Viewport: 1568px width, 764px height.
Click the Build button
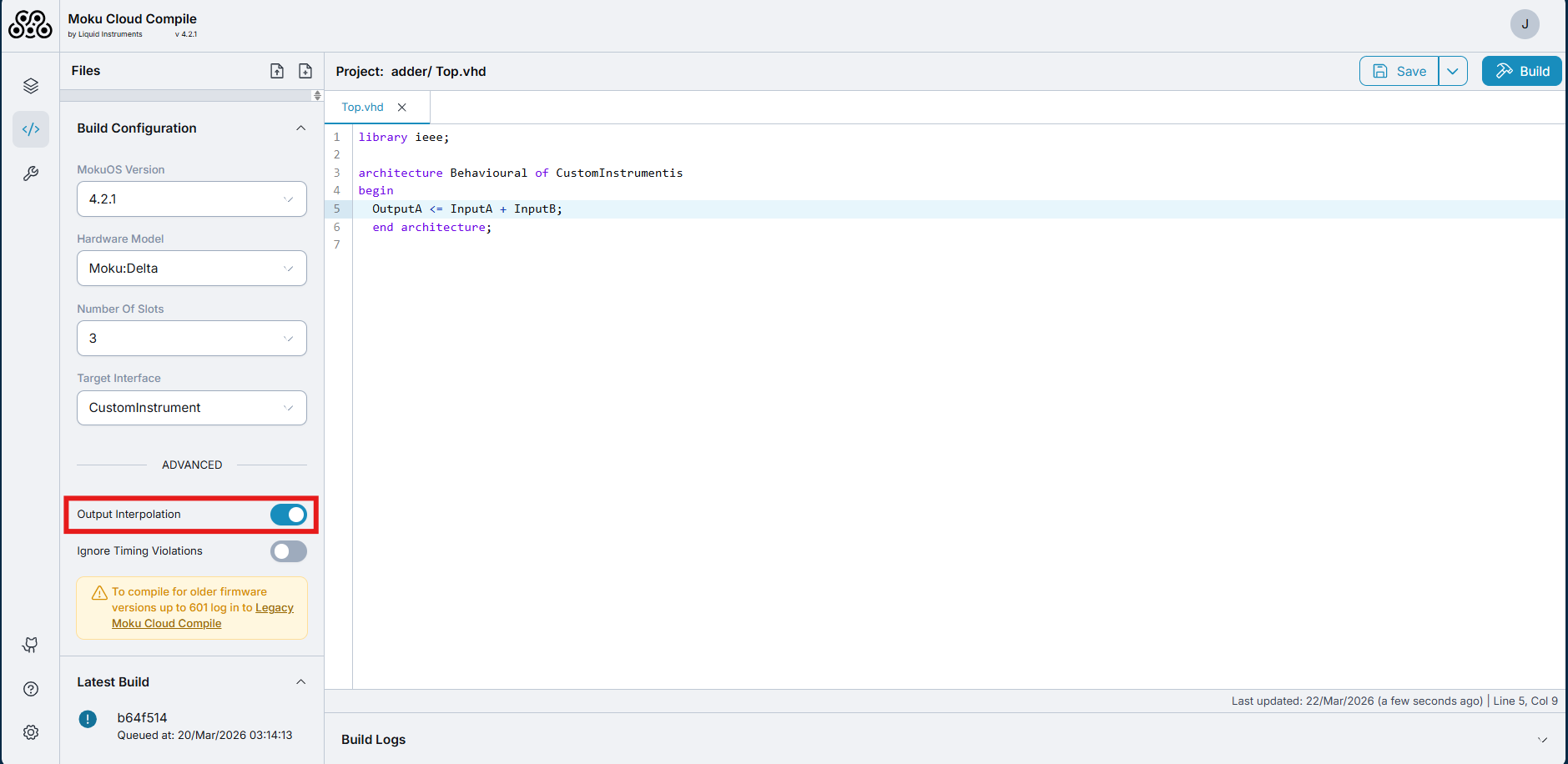(1521, 71)
